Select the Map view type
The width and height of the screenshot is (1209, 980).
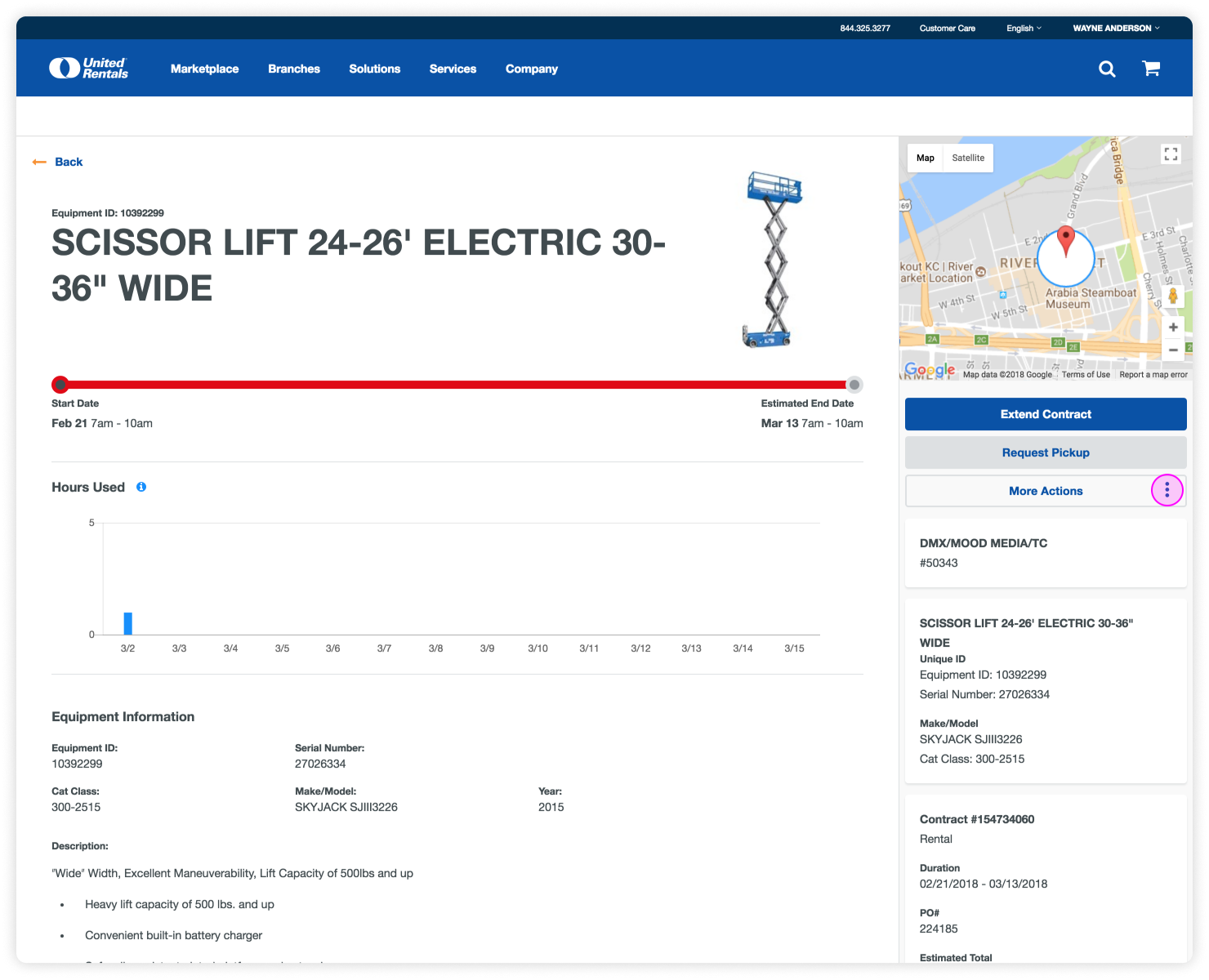click(925, 158)
